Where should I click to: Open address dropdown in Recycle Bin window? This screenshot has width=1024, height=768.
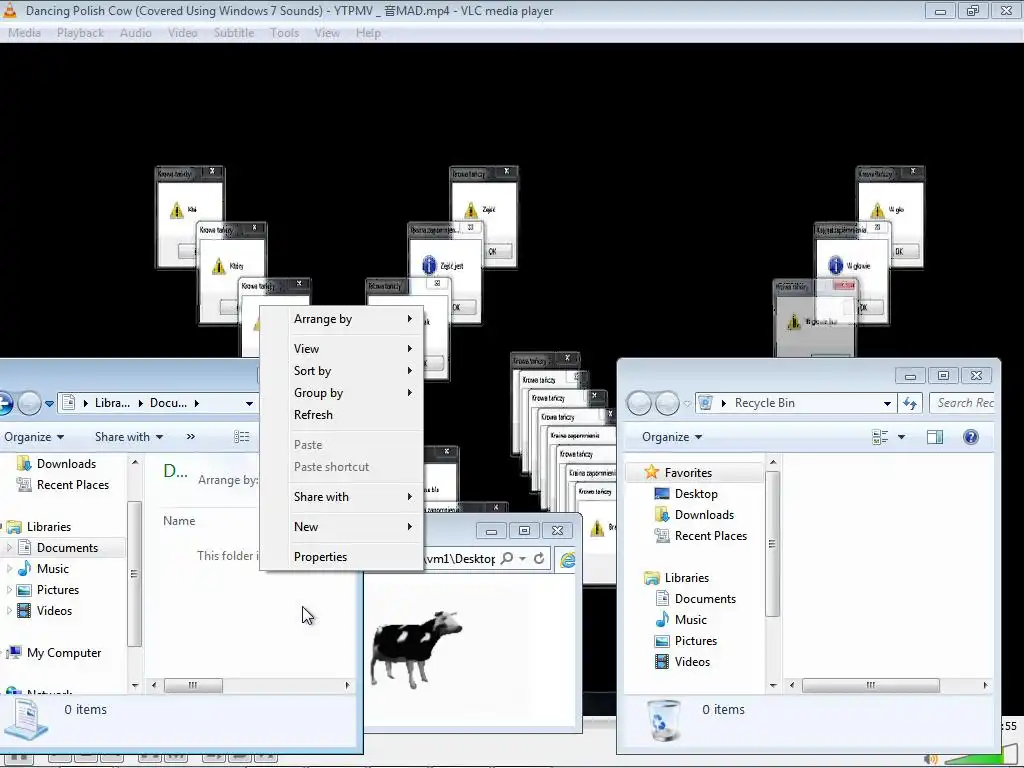point(887,404)
